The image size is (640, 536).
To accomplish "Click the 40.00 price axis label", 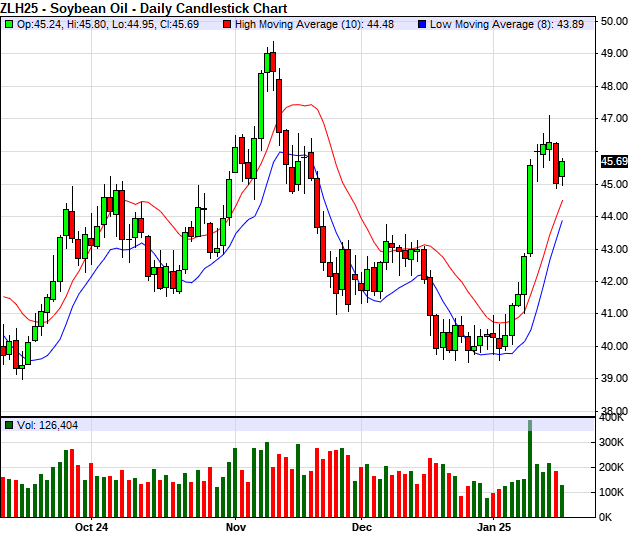I will tap(615, 347).
